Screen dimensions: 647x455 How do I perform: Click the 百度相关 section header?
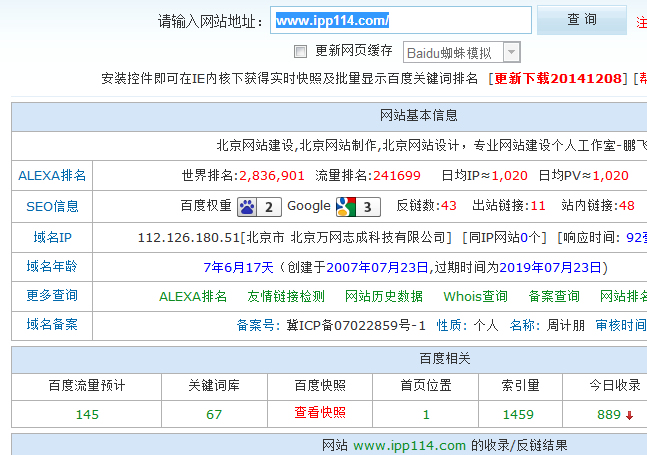[445, 358]
